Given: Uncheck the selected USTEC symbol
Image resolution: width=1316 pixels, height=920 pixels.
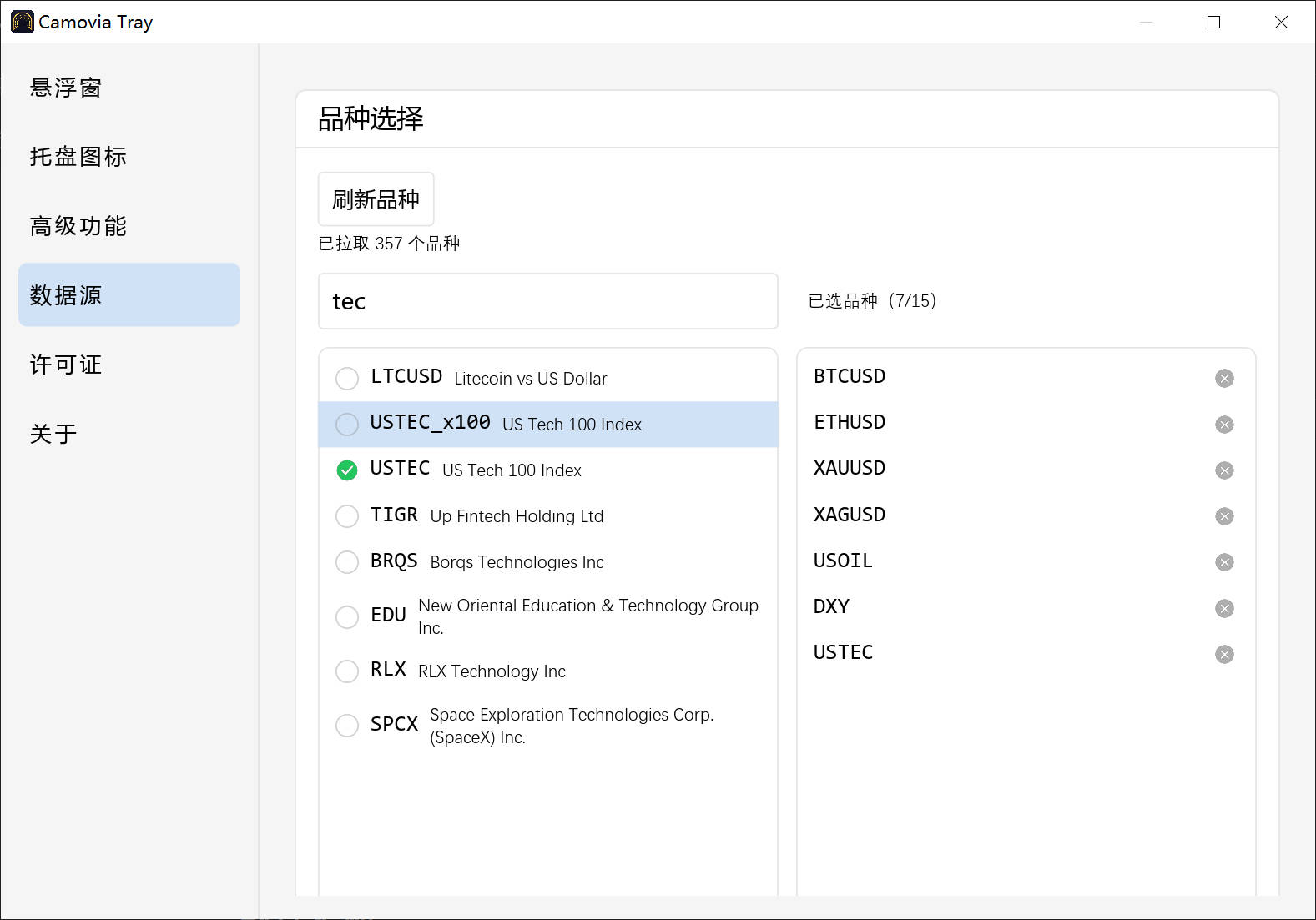Looking at the screenshot, I should [x=347, y=470].
